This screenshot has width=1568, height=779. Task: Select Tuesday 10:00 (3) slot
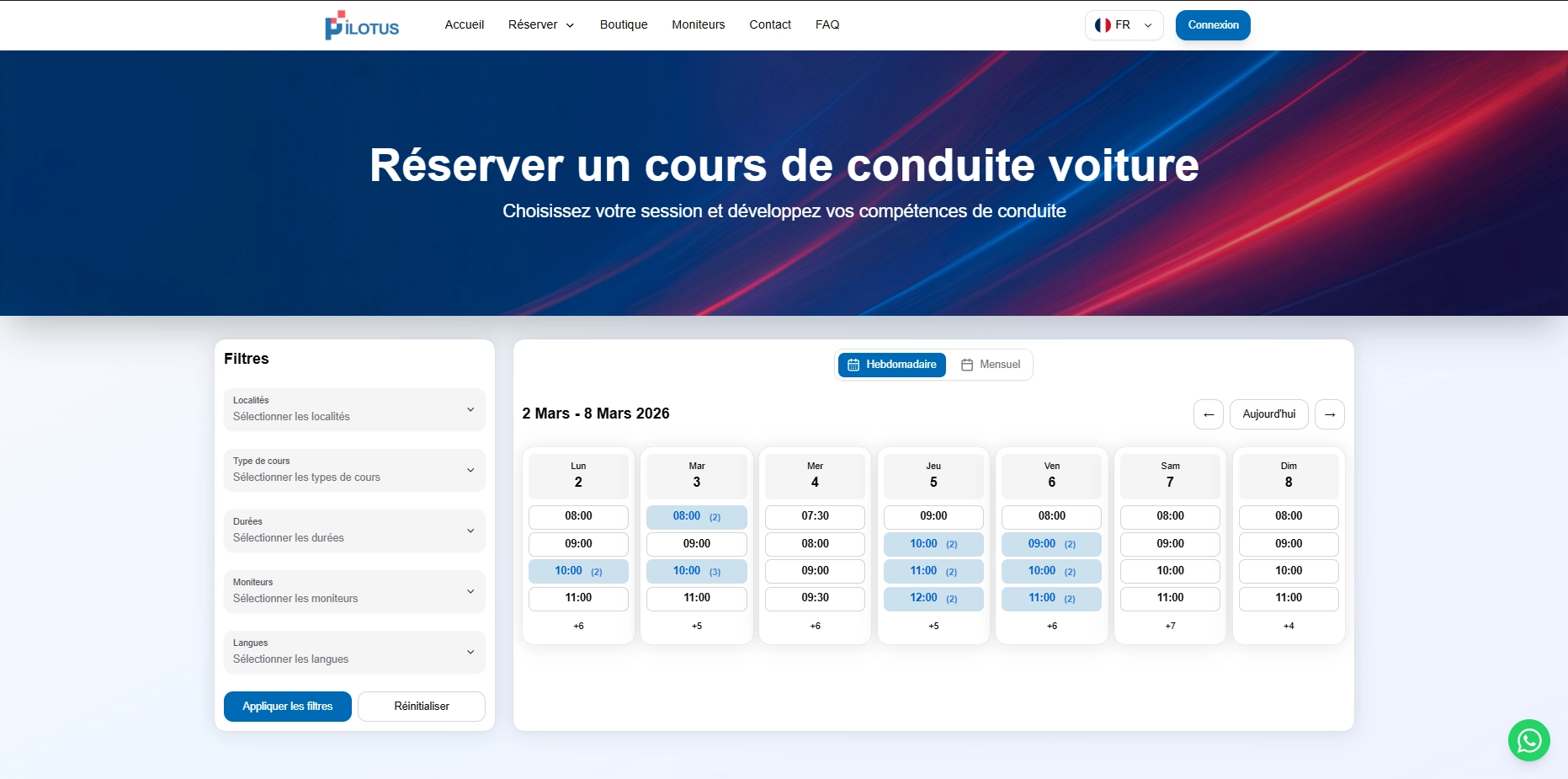697,571
